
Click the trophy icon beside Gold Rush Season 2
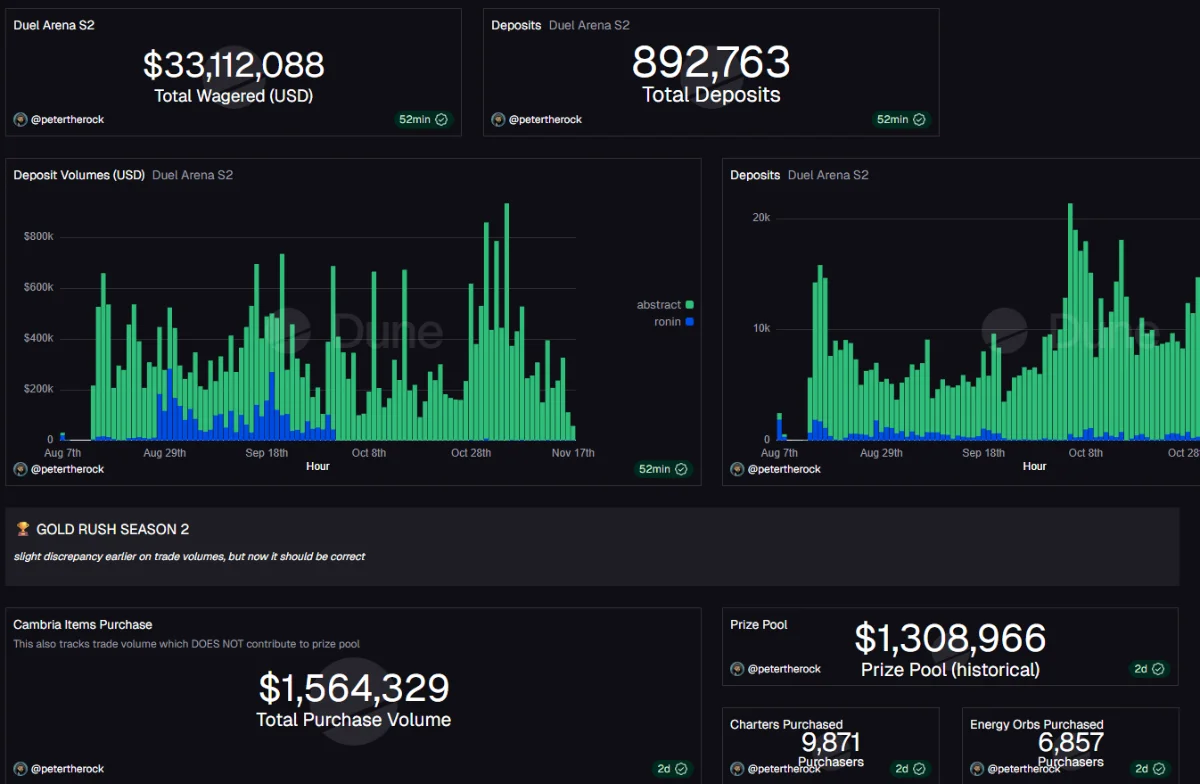23,529
